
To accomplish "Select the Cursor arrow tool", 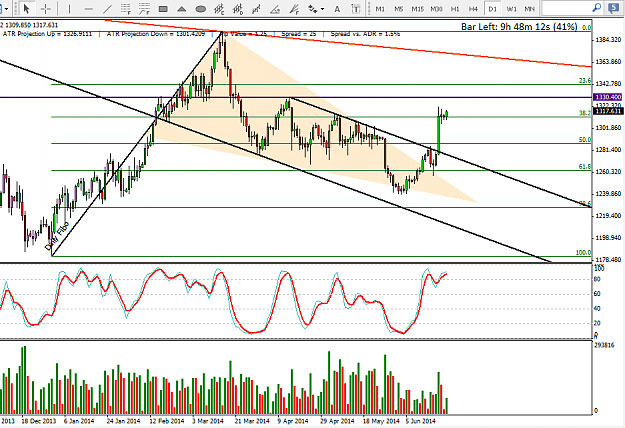I will 26,8.
